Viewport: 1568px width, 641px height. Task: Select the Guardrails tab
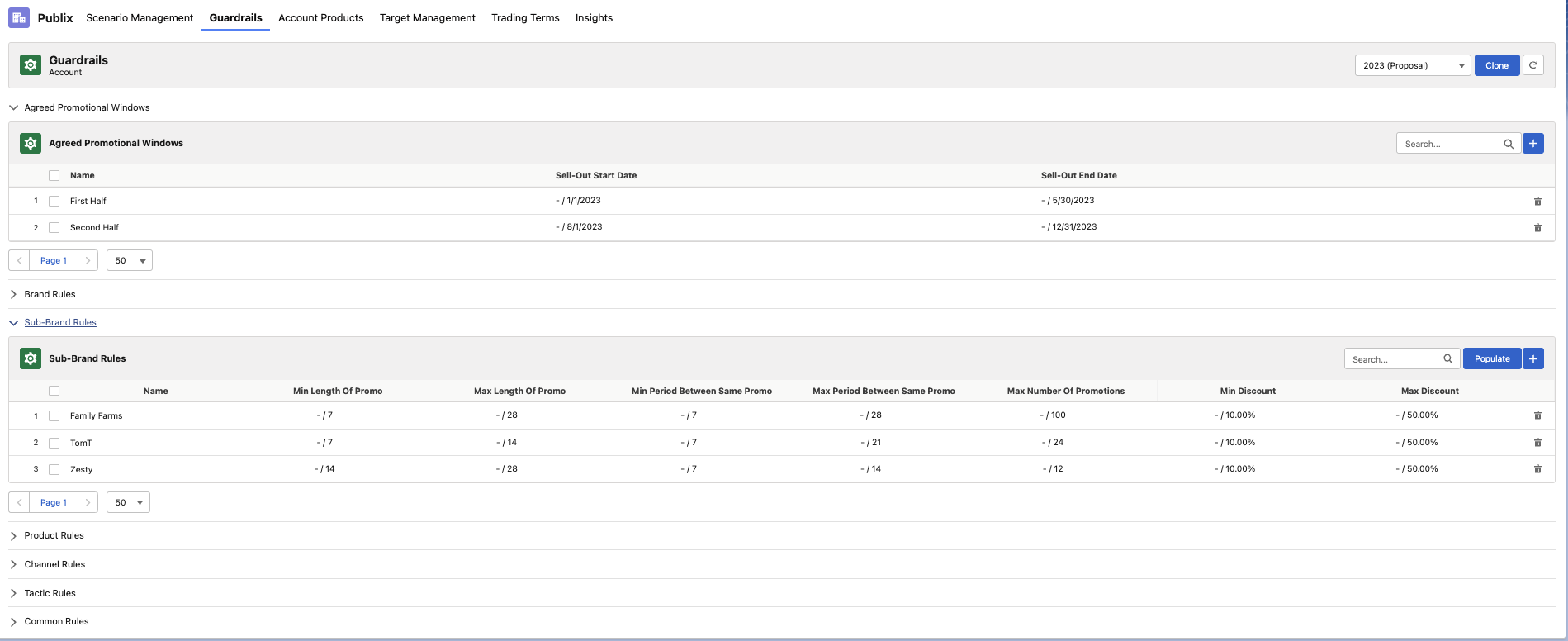point(235,17)
